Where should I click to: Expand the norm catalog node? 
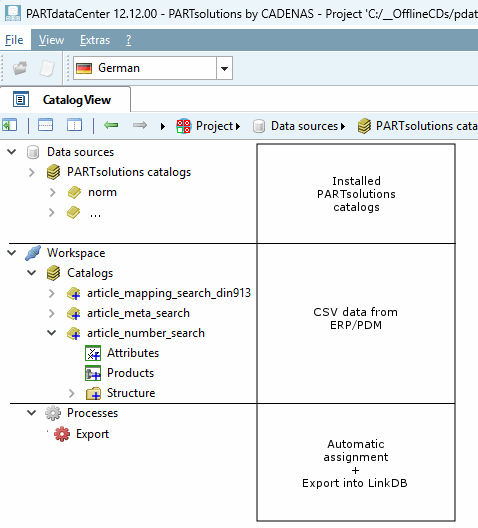click(52, 192)
